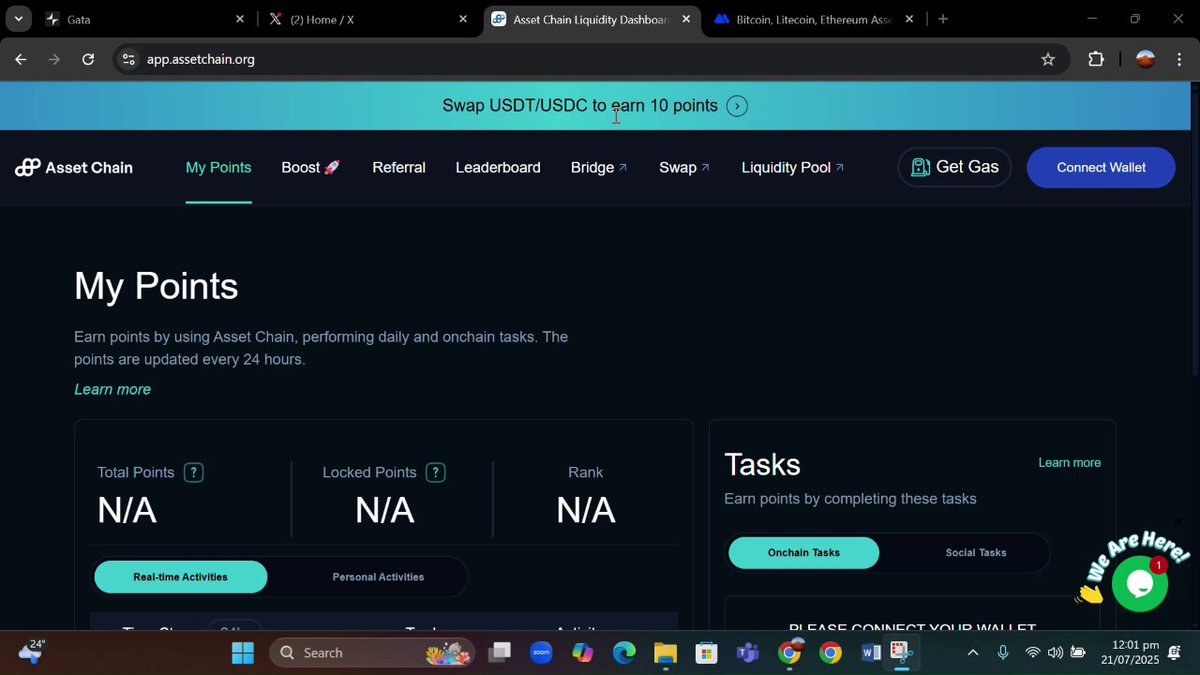Image resolution: width=1200 pixels, height=675 pixels.
Task: Click the Total Points help icon
Action: pos(194,472)
